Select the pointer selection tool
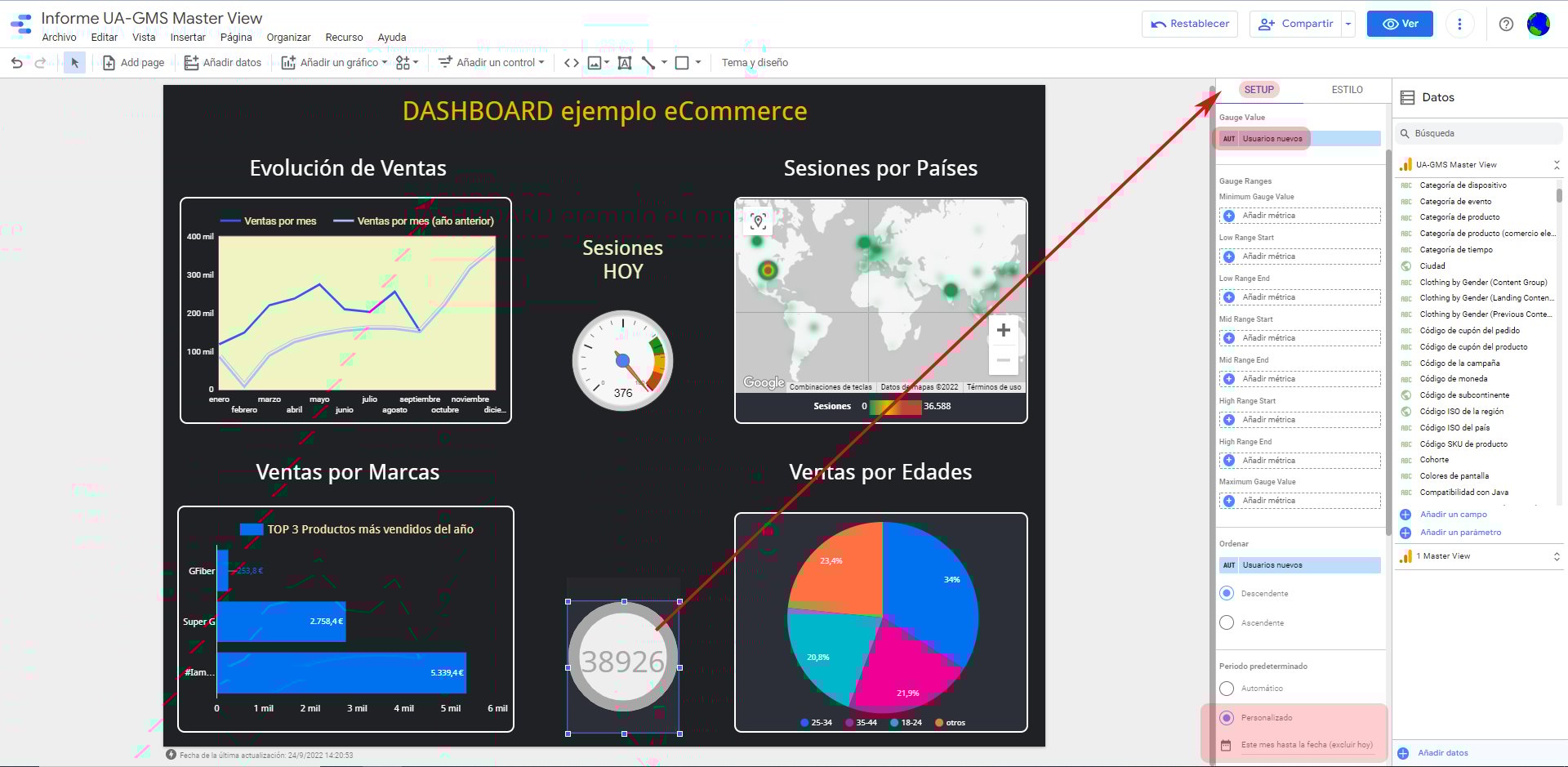 [74, 63]
